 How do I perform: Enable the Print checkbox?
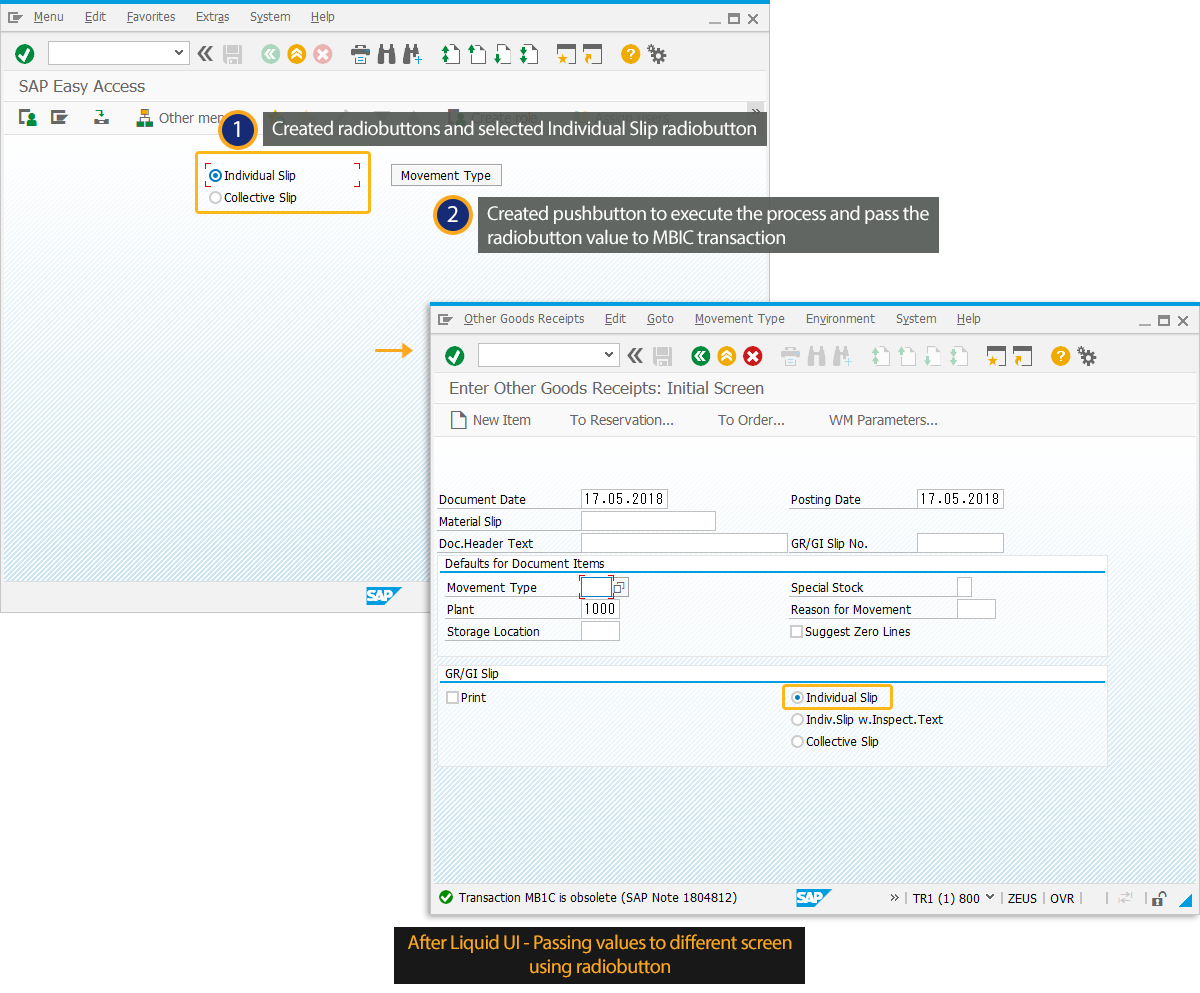tap(453, 698)
